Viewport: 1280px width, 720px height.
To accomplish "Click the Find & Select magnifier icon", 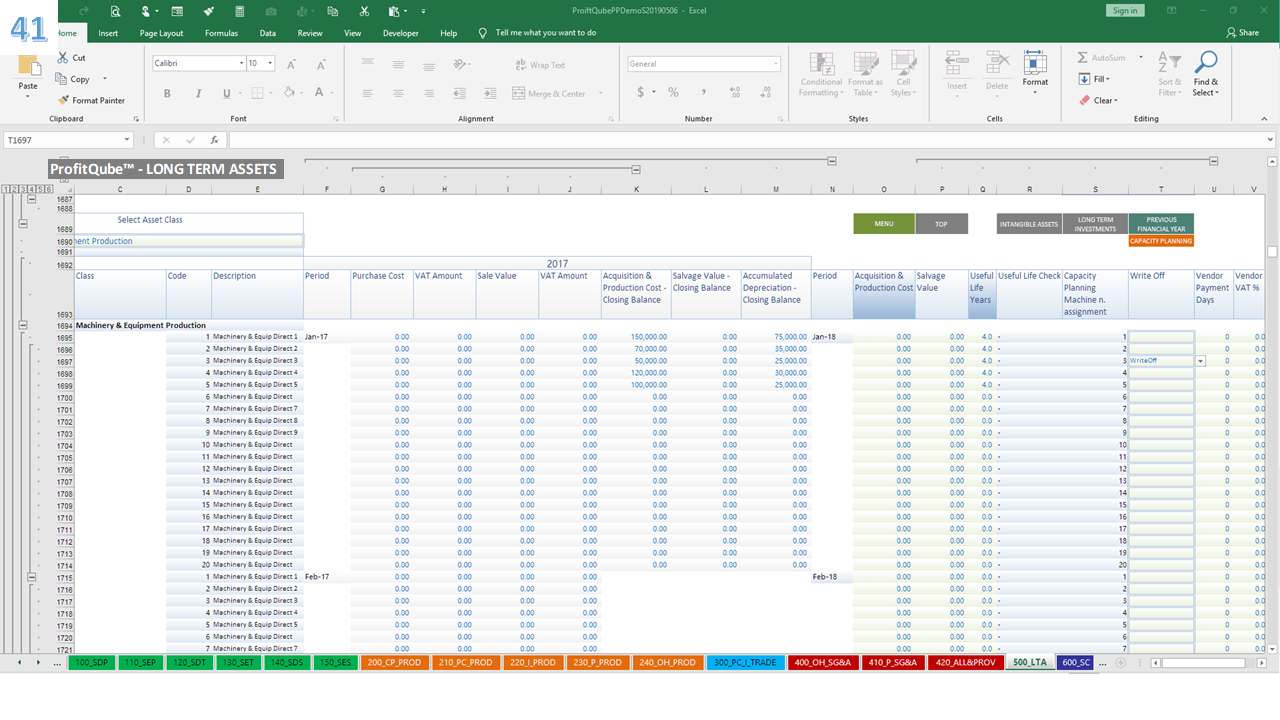I will (x=1206, y=63).
